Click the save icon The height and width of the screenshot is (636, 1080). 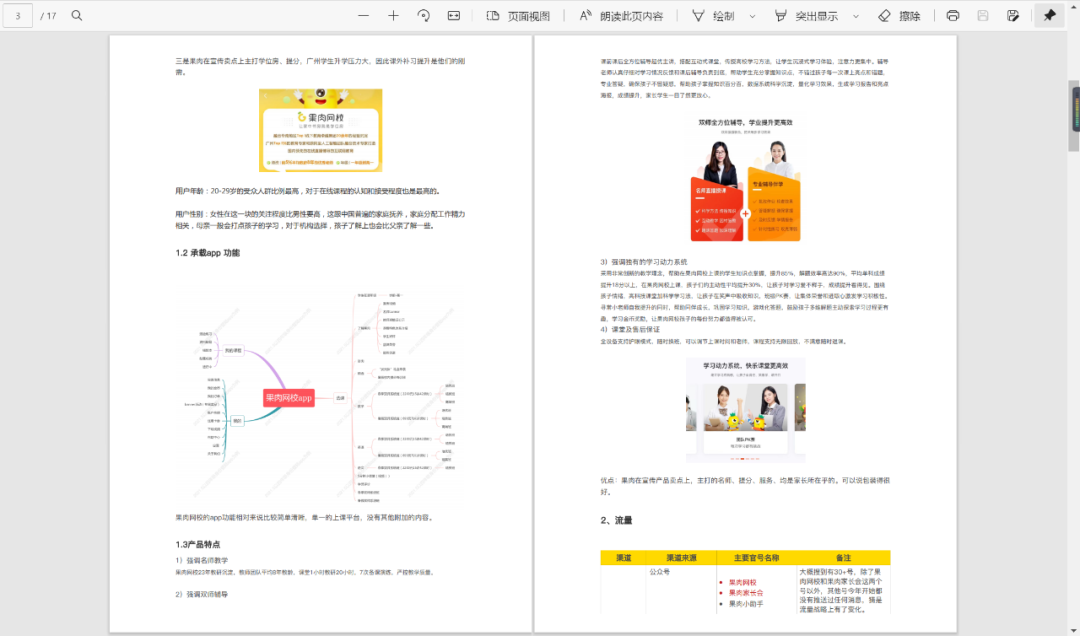pyautogui.click(x=983, y=15)
